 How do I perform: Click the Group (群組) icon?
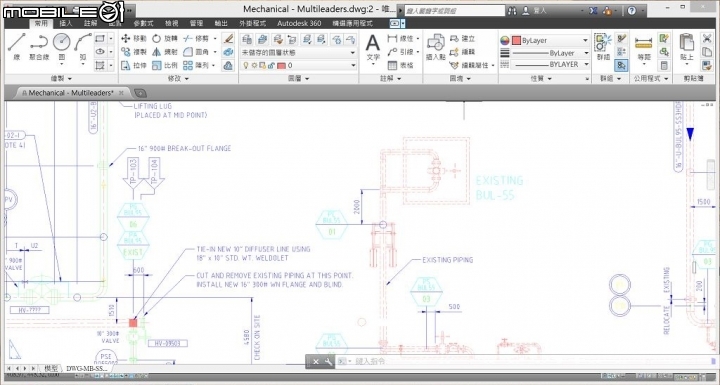click(x=603, y=47)
